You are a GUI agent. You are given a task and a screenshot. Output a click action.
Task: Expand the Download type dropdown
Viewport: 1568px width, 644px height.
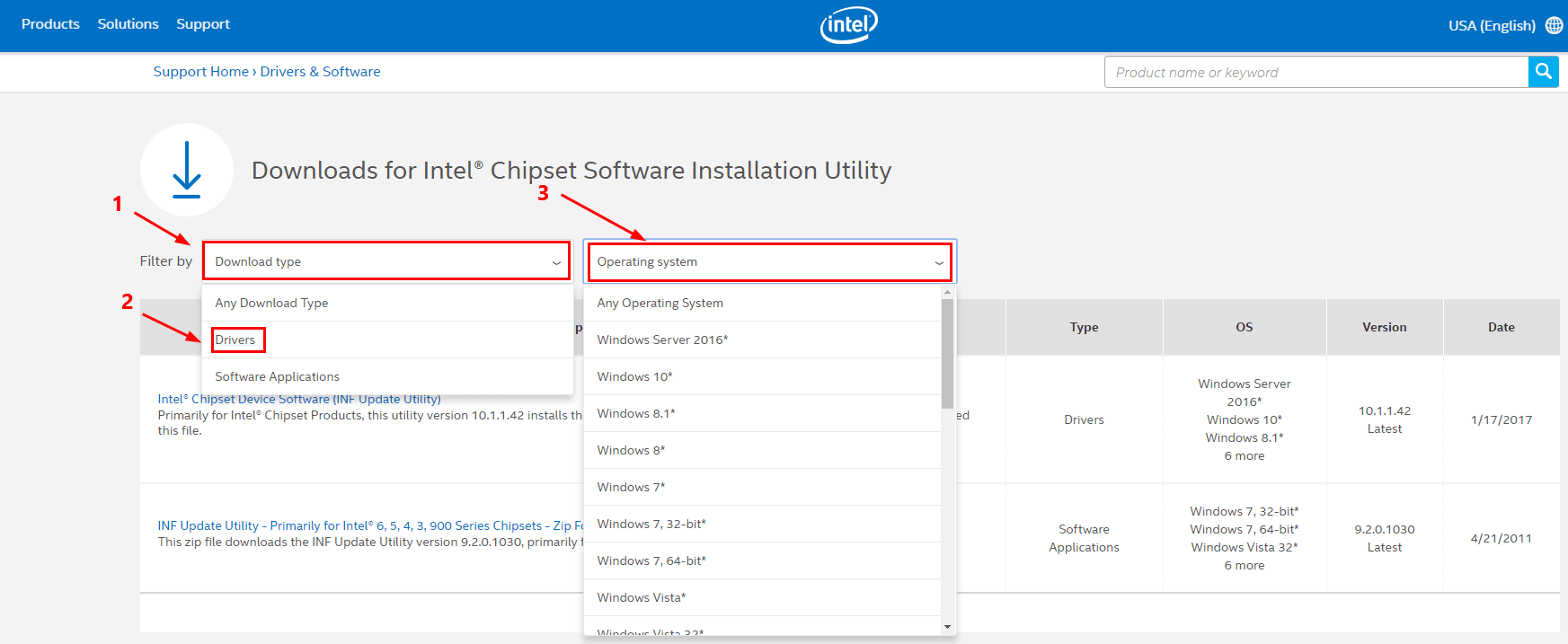pos(386,261)
